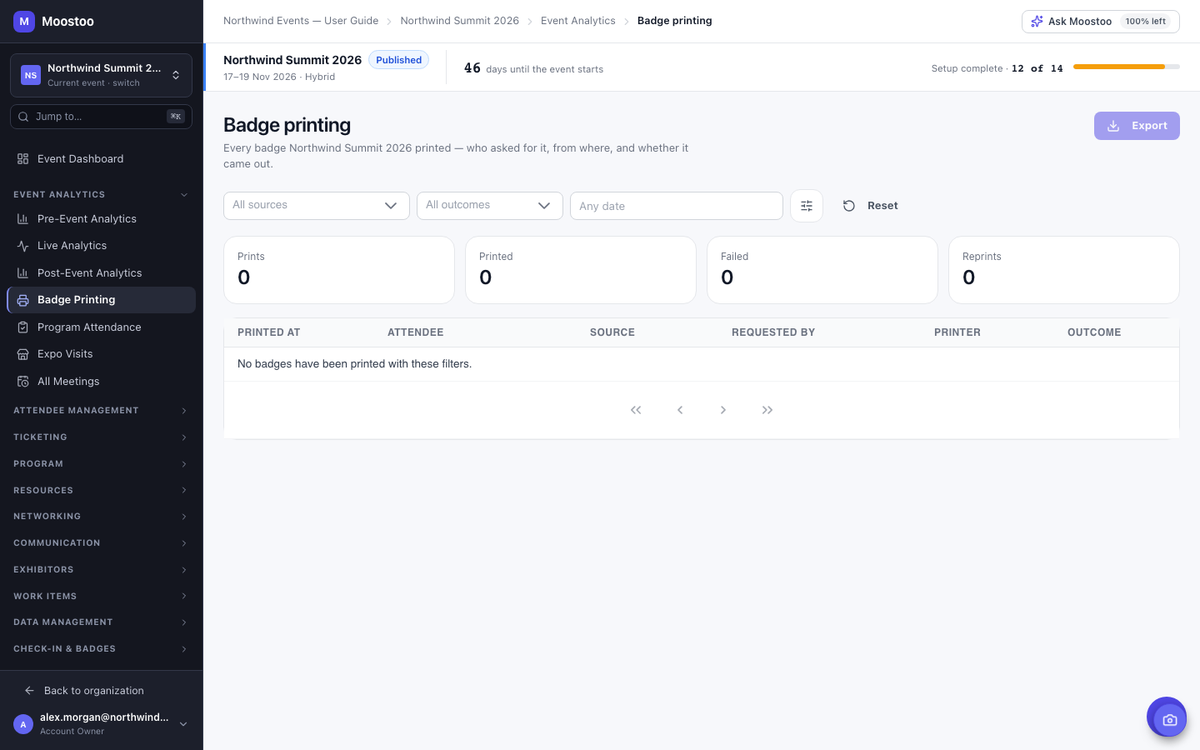Expand the Communication section
The height and width of the screenshot is (750, 1200).
coord(184,543)
